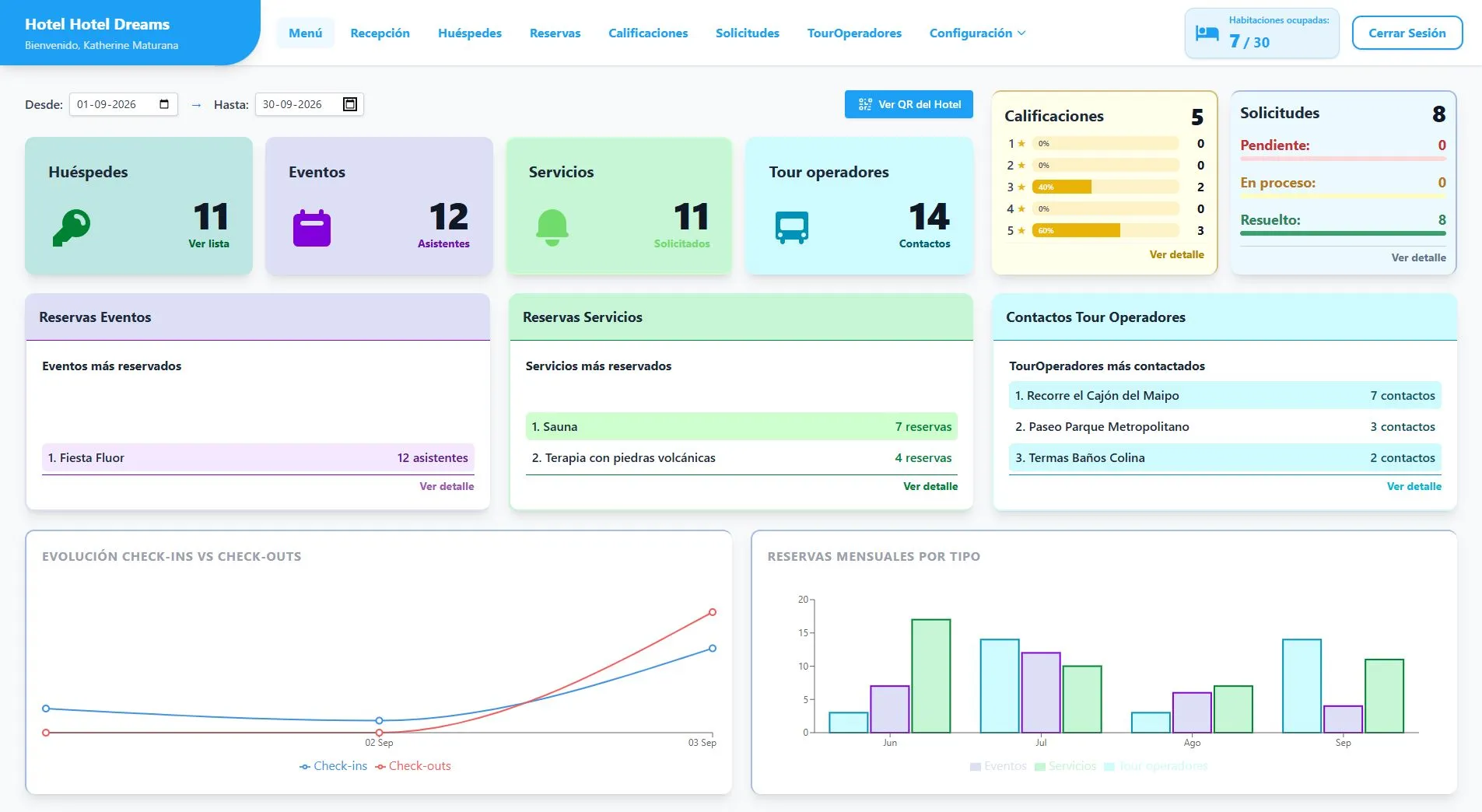Screen dimensions: 1482x812
Task: Click the green Resuelto progress bar
Action: tap(1343, 233)
